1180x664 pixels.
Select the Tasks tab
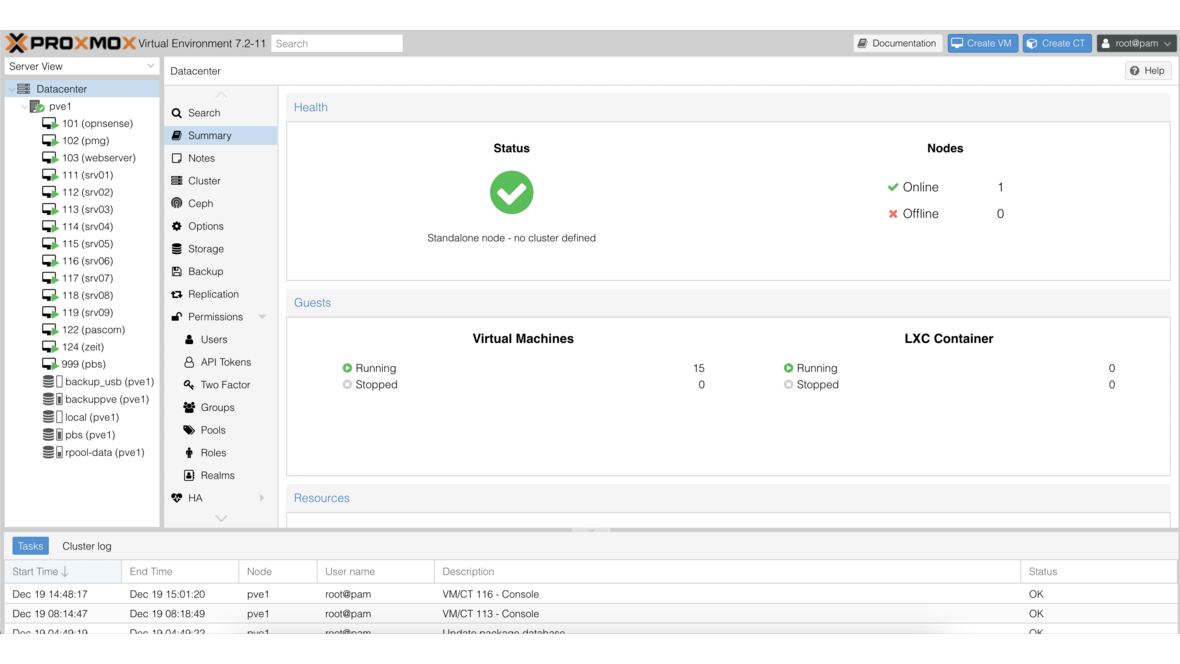tap(29, 545)
